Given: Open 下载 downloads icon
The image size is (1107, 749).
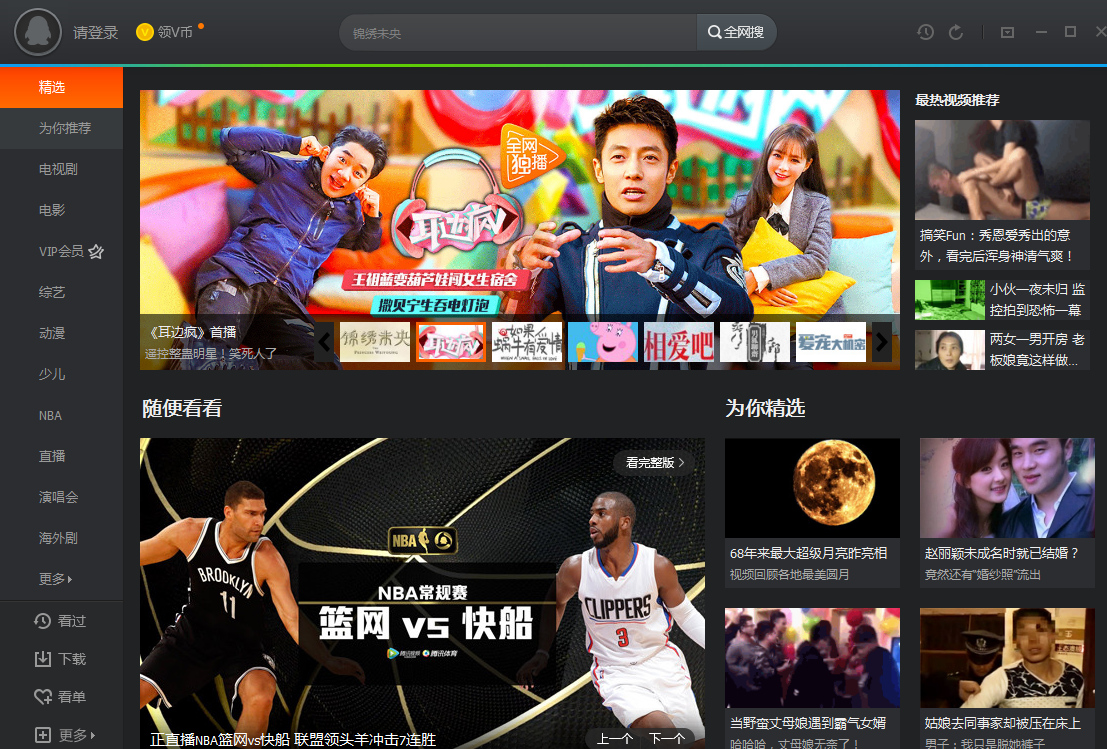Looking at the screenshot, I should (60, 659).
